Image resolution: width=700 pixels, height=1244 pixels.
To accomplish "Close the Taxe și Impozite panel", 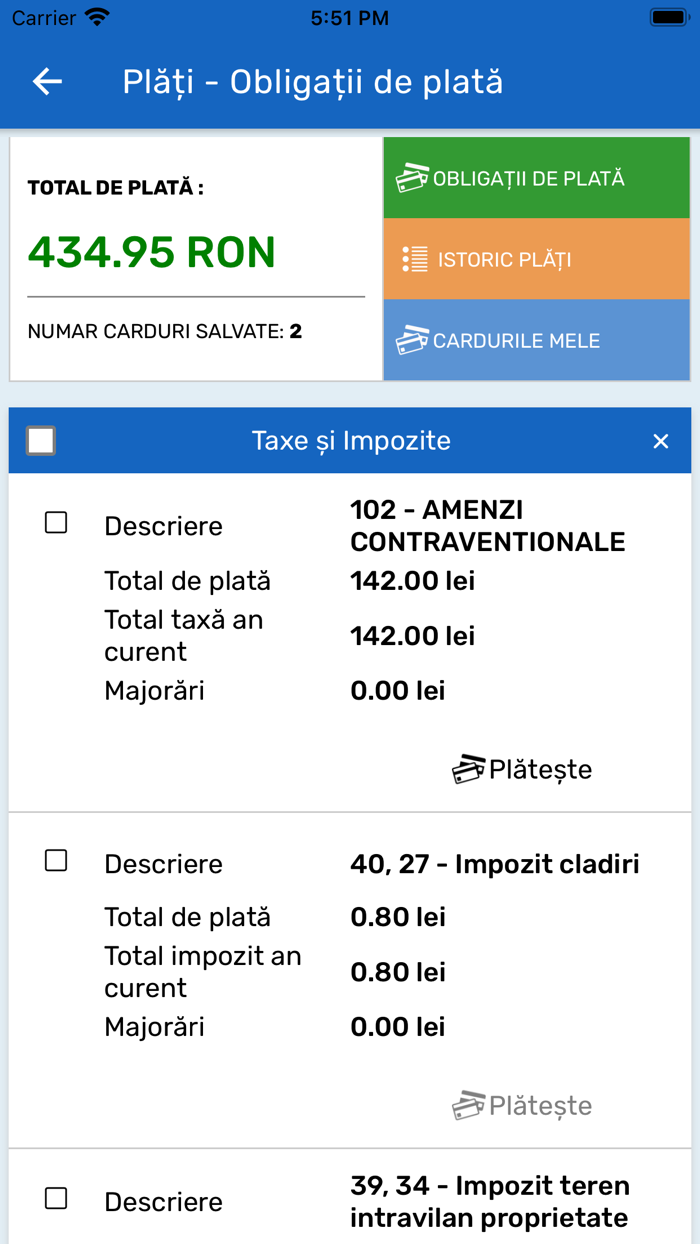I will tap(660, 440).
